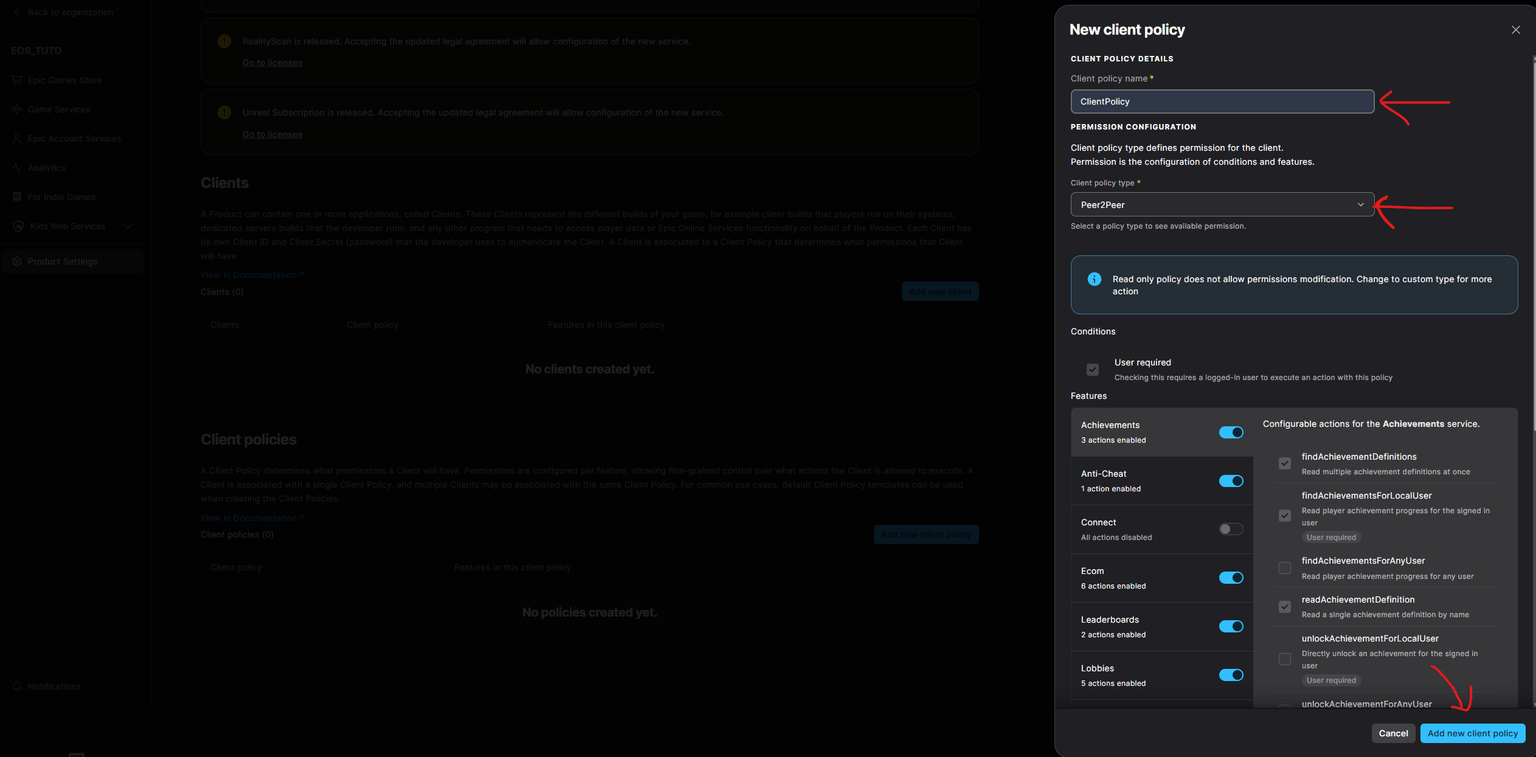Expand the Kids Web Services section
Viewport: 1536px width, 757px height.
pyautogui.click(x=127, y=226)
